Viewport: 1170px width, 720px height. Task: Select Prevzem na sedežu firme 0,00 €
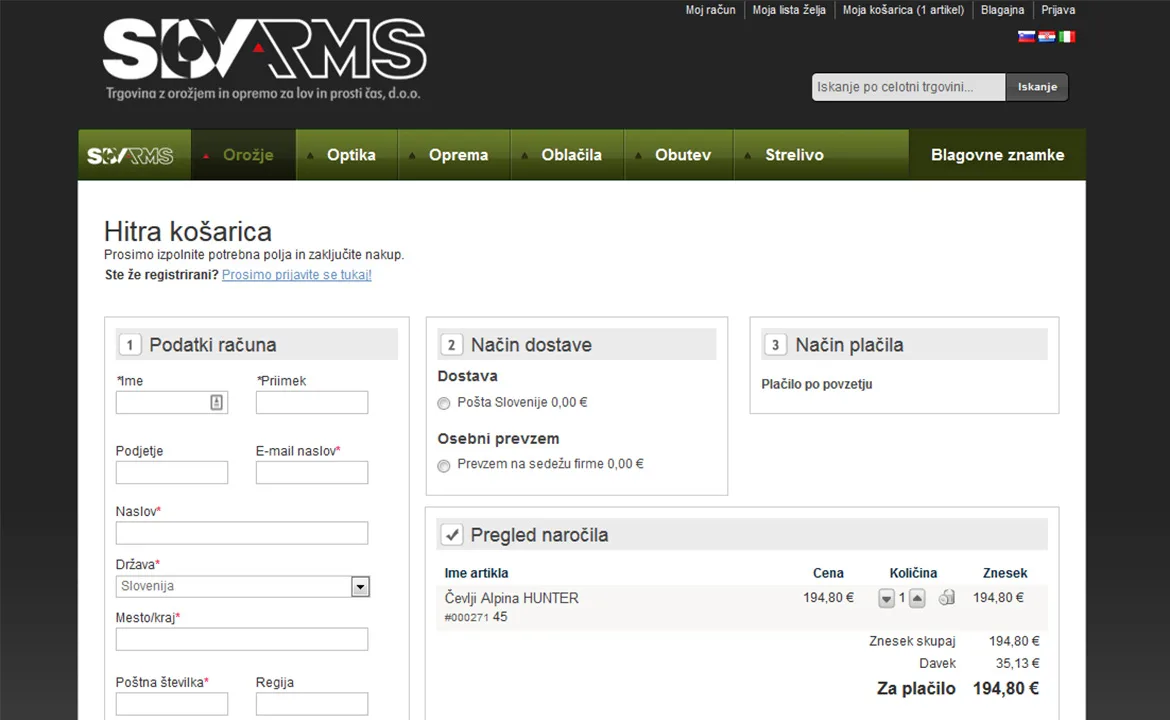(x=444, y=466)
